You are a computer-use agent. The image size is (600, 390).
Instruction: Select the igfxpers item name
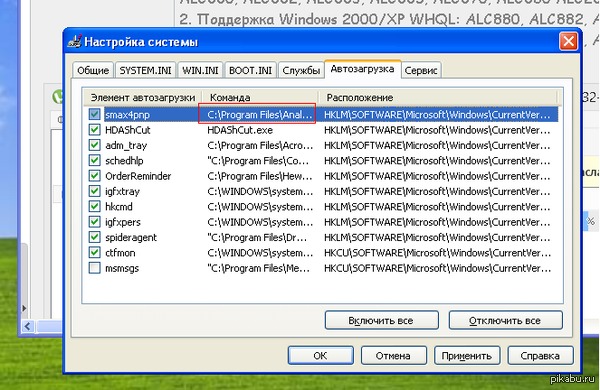point(123,222)
